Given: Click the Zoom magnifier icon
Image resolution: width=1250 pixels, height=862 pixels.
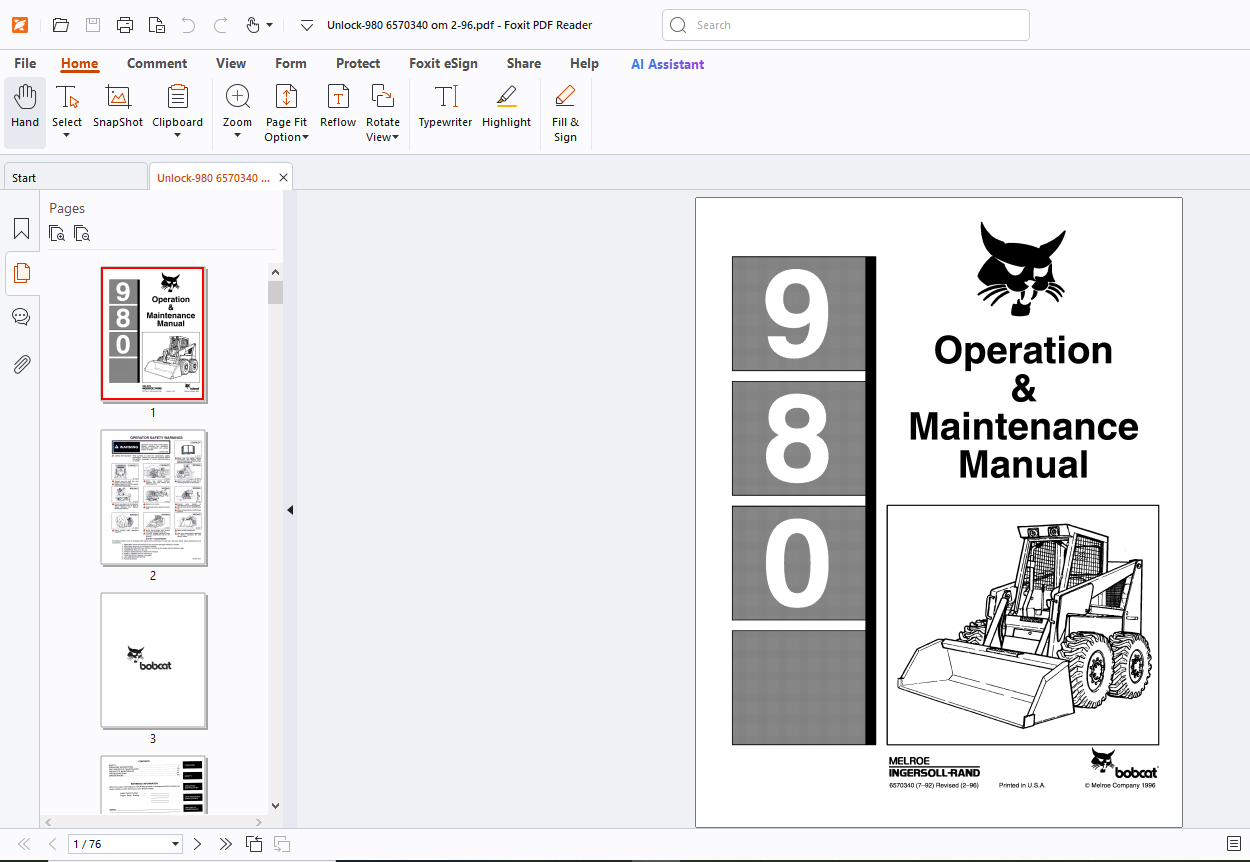Looking at the screenshot, I should (237, 97).
